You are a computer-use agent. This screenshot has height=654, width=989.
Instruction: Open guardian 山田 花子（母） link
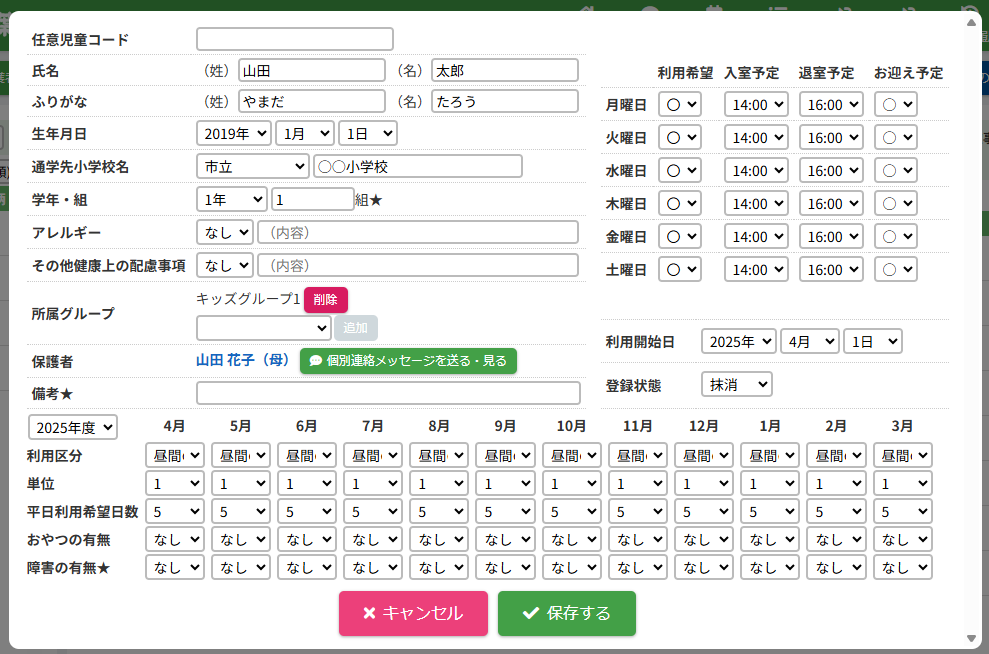243,360
